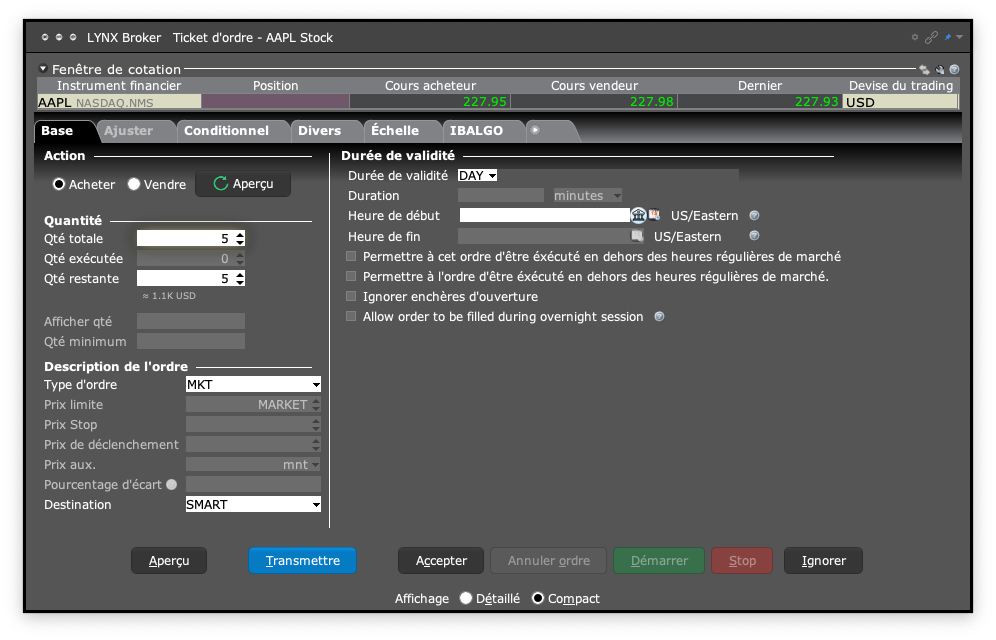996x640 pixels.
Task: Open the Durée de validité DAY dropdown
Action: tap(477, 175)
